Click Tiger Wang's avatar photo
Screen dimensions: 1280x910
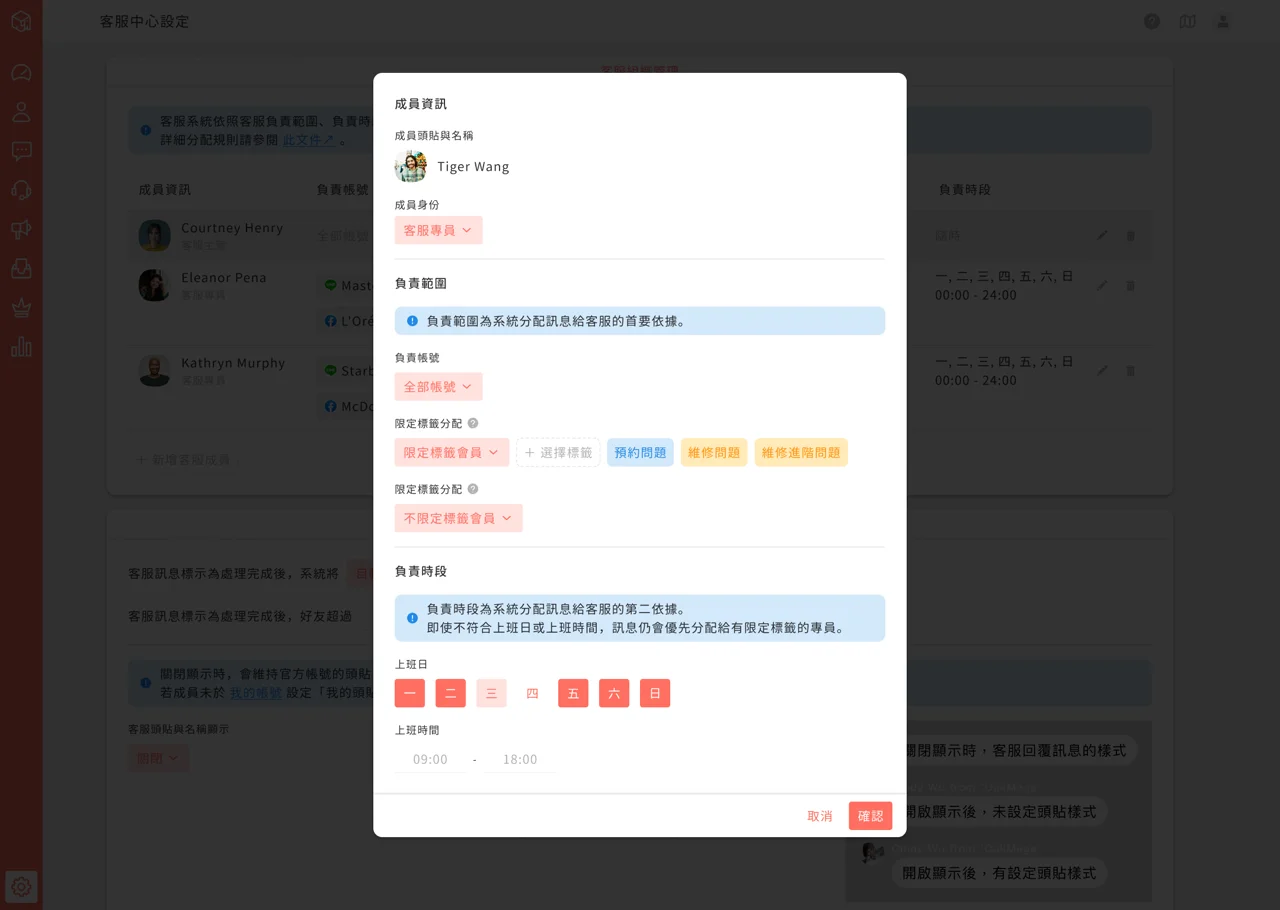(411, 166)
